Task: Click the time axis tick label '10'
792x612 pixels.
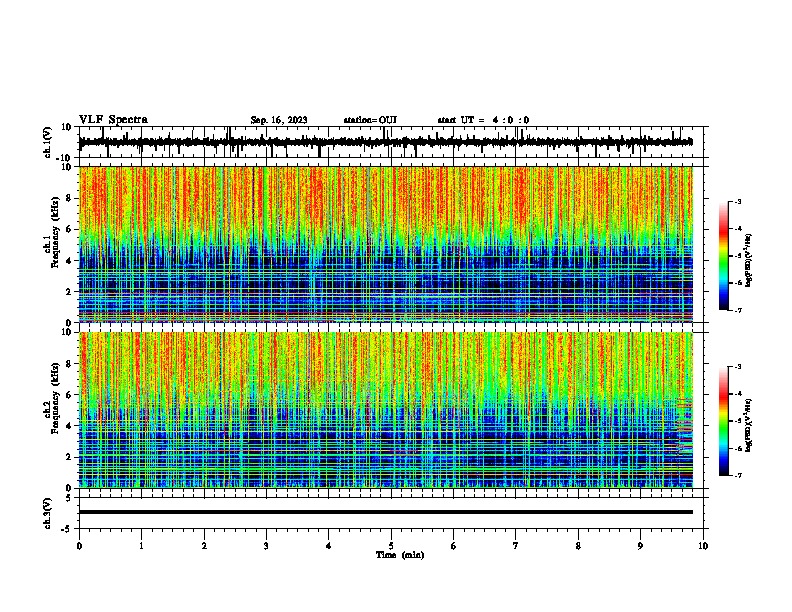Action: click(x=703, y=546)
